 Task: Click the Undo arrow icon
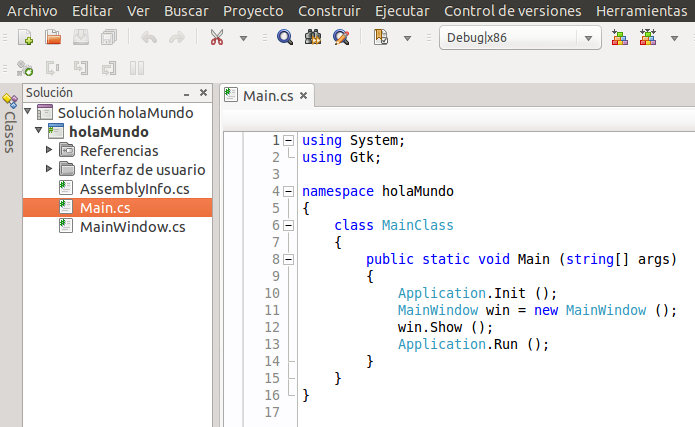click(149, 38)
